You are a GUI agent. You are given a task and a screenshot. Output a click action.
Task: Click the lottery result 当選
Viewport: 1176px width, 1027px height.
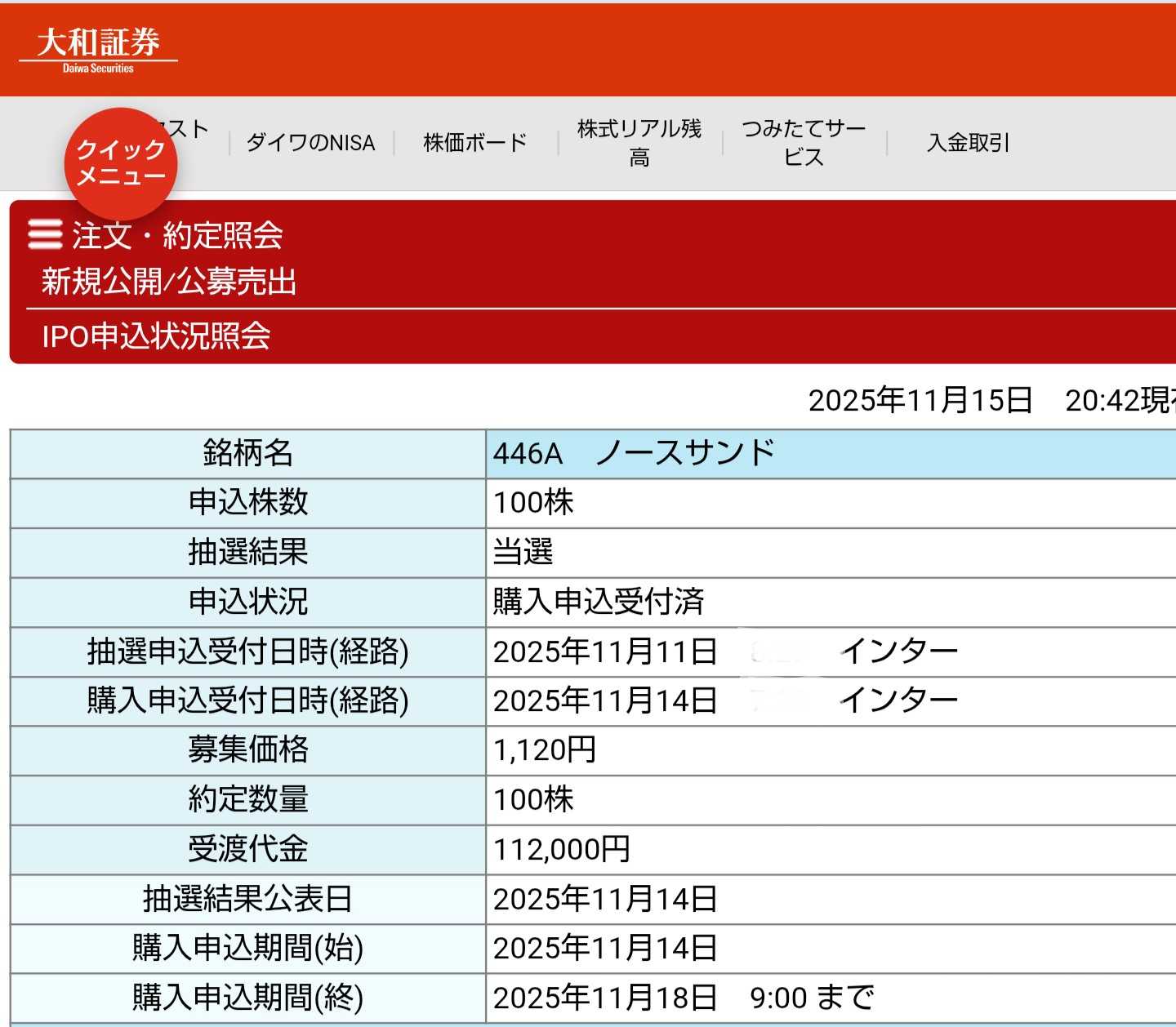coord(523,552)
